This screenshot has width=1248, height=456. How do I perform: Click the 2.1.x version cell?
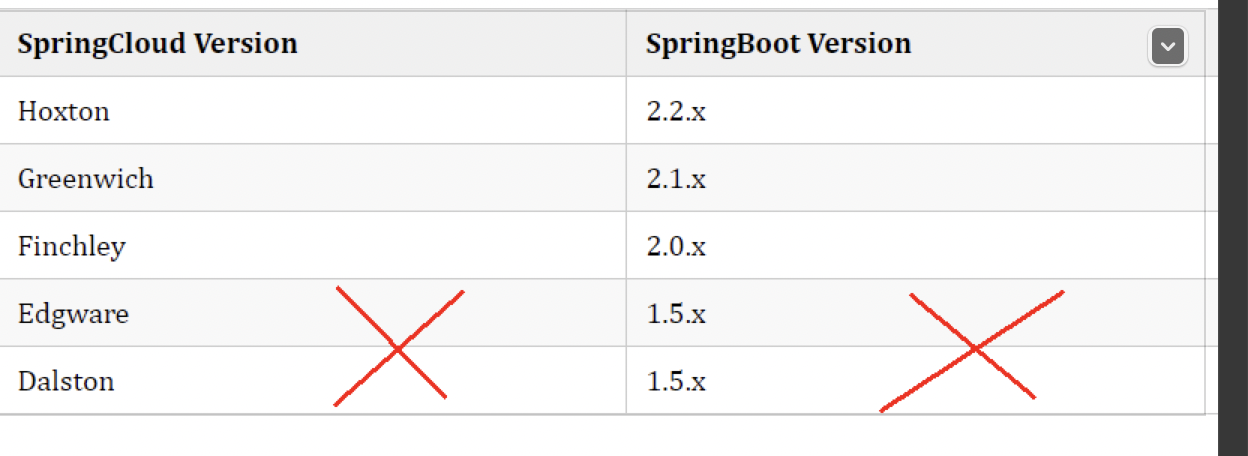point(676,179)
